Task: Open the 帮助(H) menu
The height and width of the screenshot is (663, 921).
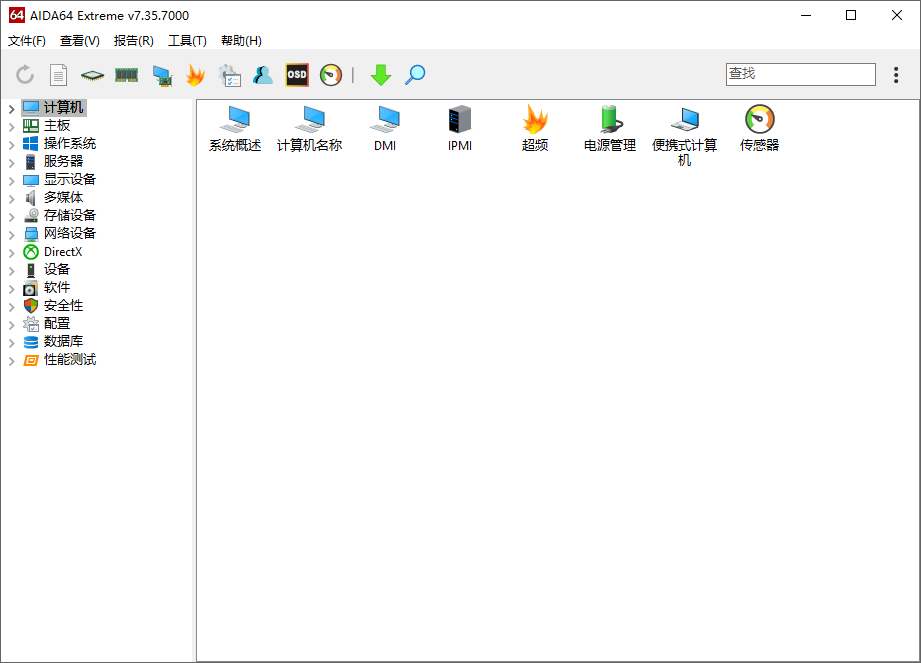Action: (x=241, y=41)
